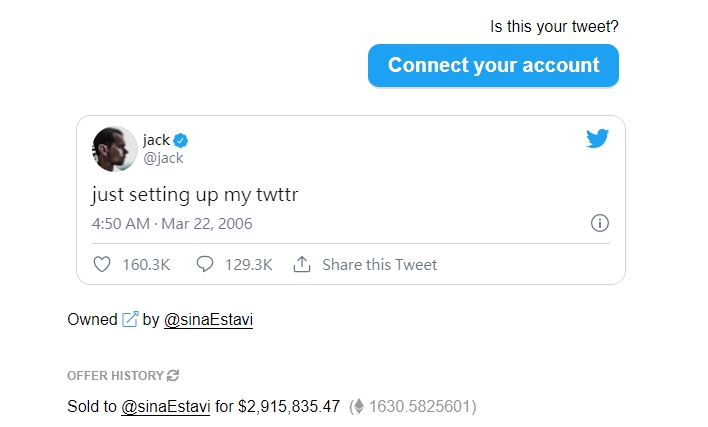The height and width of the screenshot is (427, 708).
Task: Click jack's profile picture
Action: coord(115,149)
